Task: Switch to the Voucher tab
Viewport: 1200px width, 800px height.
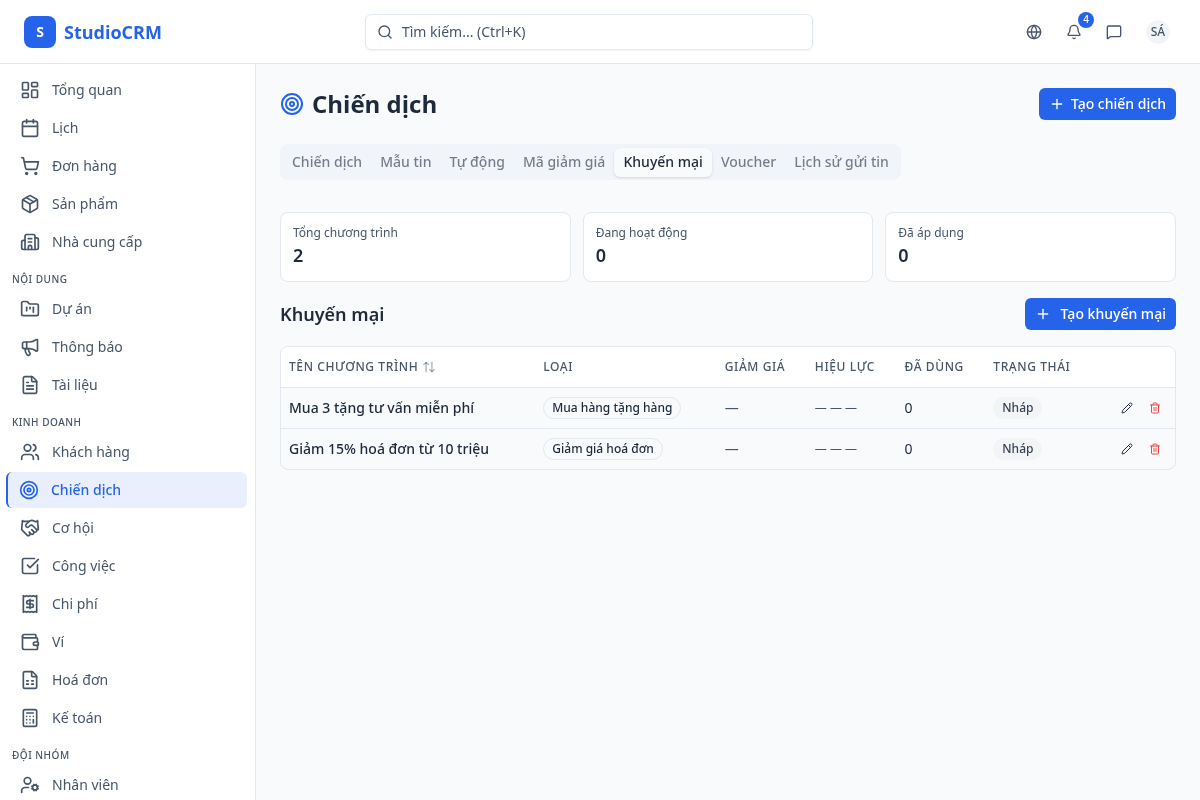Action: (x=748, y=162)
